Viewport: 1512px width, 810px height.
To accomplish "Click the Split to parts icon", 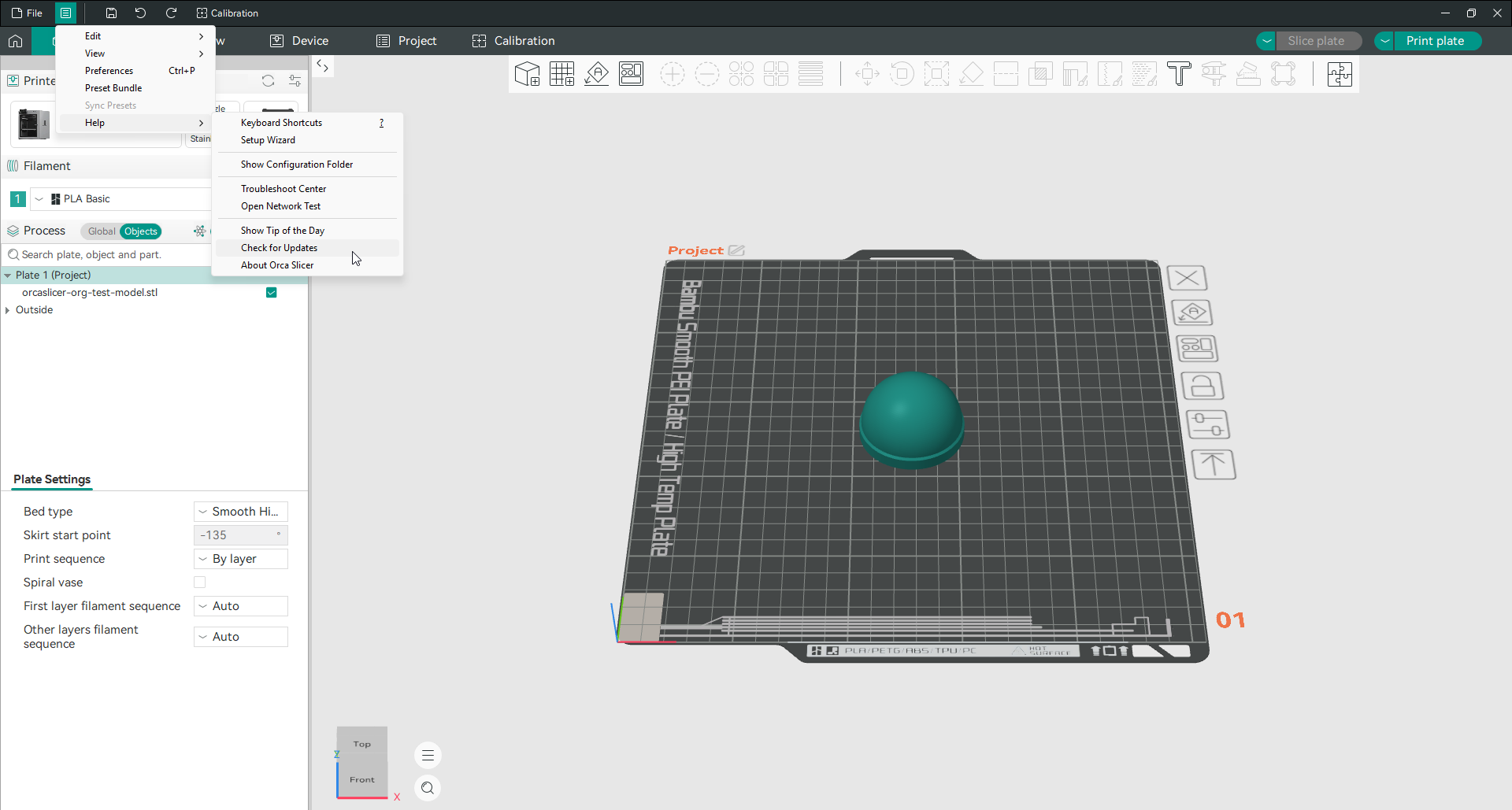I will coord(776,74).
